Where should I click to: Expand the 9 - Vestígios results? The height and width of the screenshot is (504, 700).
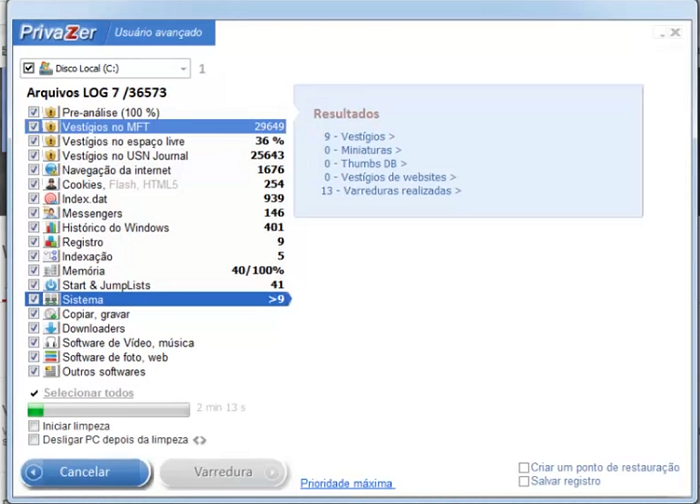[358, 135]
